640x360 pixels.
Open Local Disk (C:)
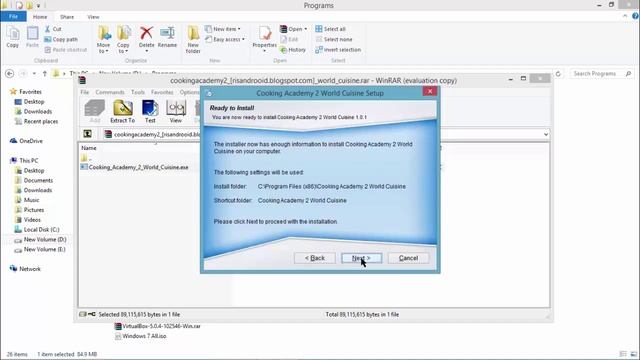click(x=37, y=229)
